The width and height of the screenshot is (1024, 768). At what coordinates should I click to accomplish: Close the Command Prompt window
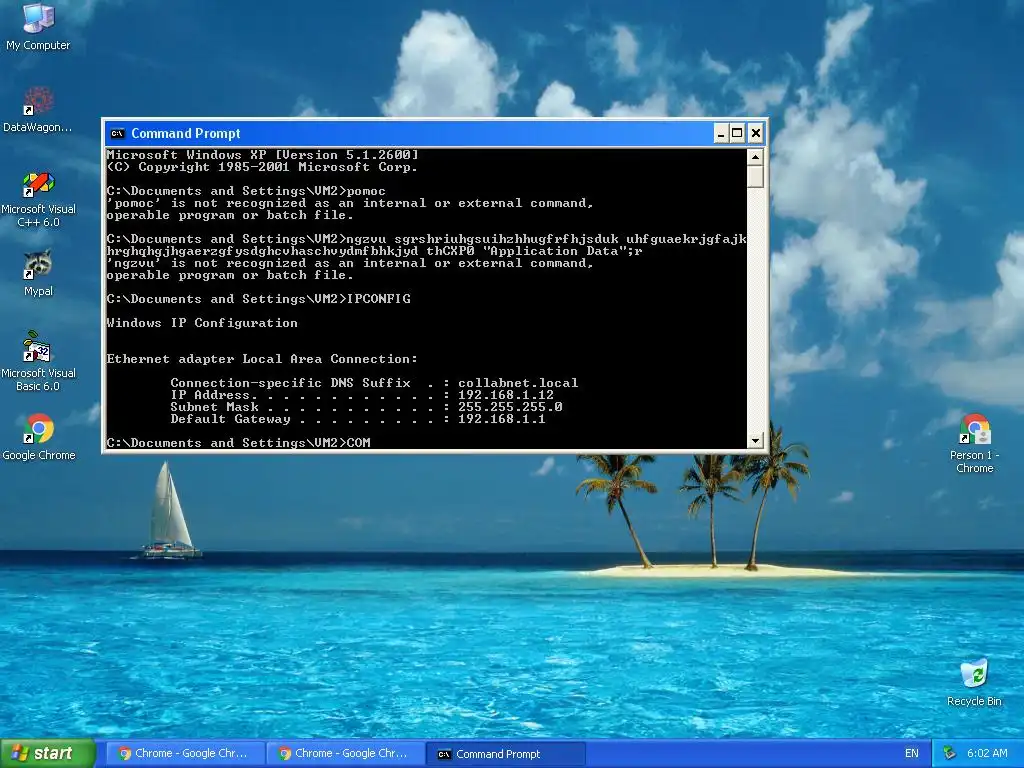click(x=756, y=134)
